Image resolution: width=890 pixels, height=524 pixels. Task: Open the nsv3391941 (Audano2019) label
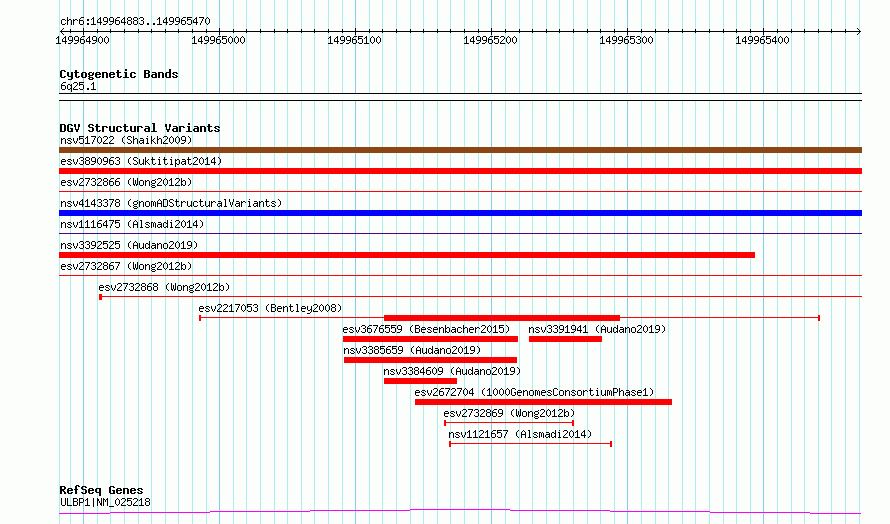coord(597,329)
